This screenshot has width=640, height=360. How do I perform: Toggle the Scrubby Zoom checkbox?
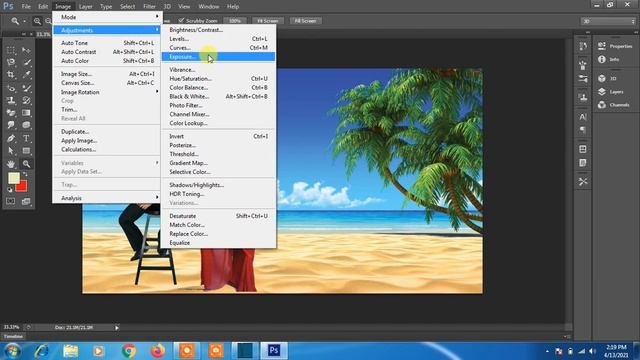tap(181, 20)
